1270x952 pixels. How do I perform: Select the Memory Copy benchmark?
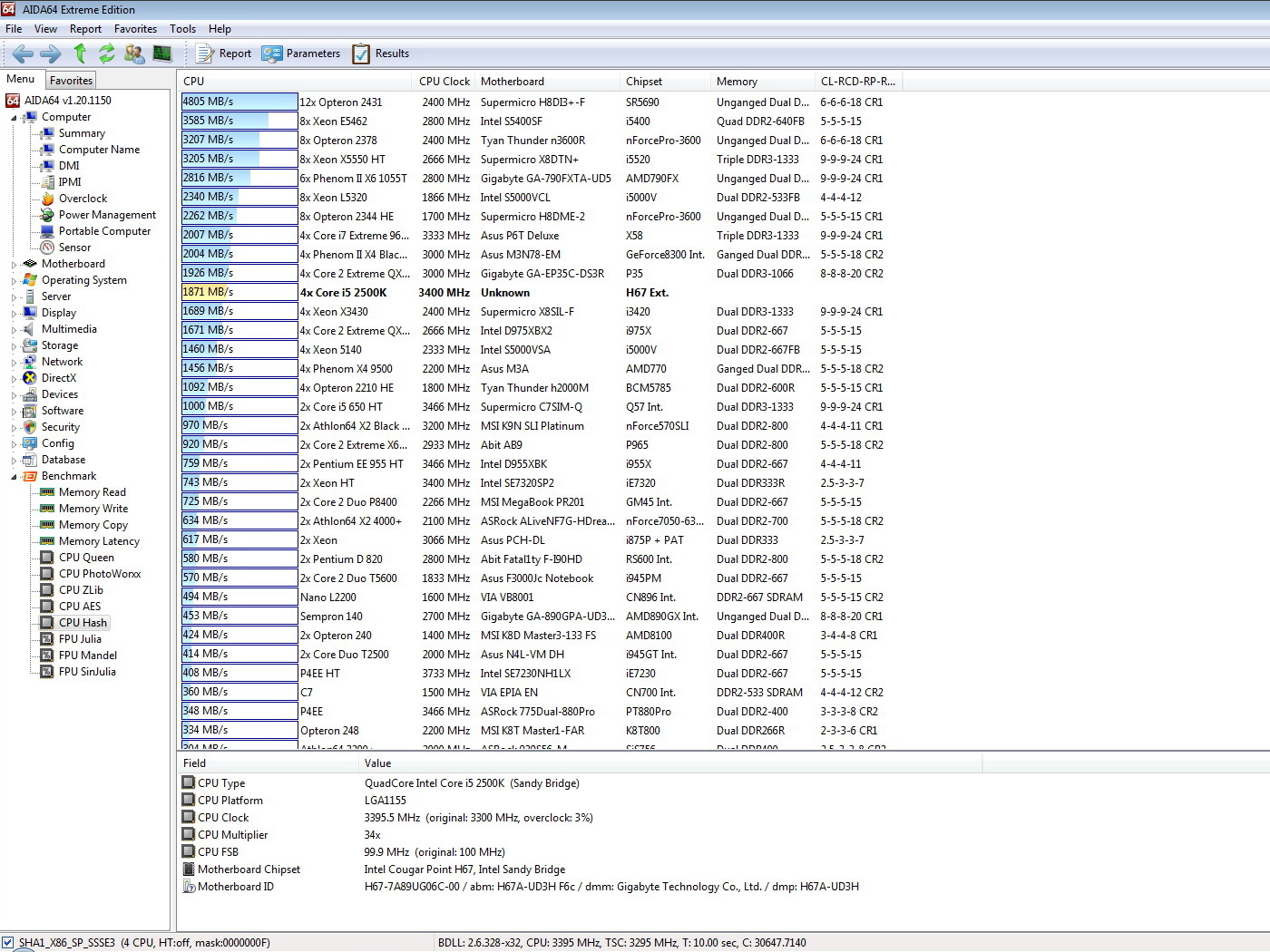[93, 525]
